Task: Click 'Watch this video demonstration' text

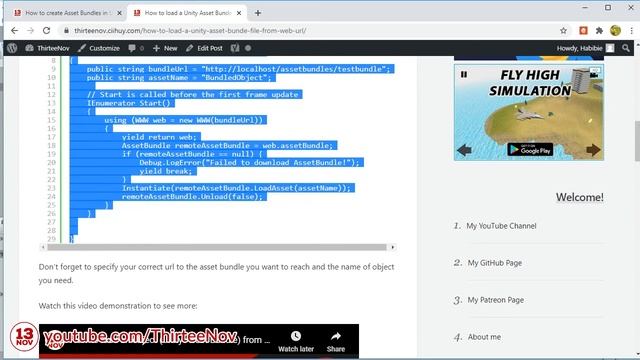Action: click(118, 306)
